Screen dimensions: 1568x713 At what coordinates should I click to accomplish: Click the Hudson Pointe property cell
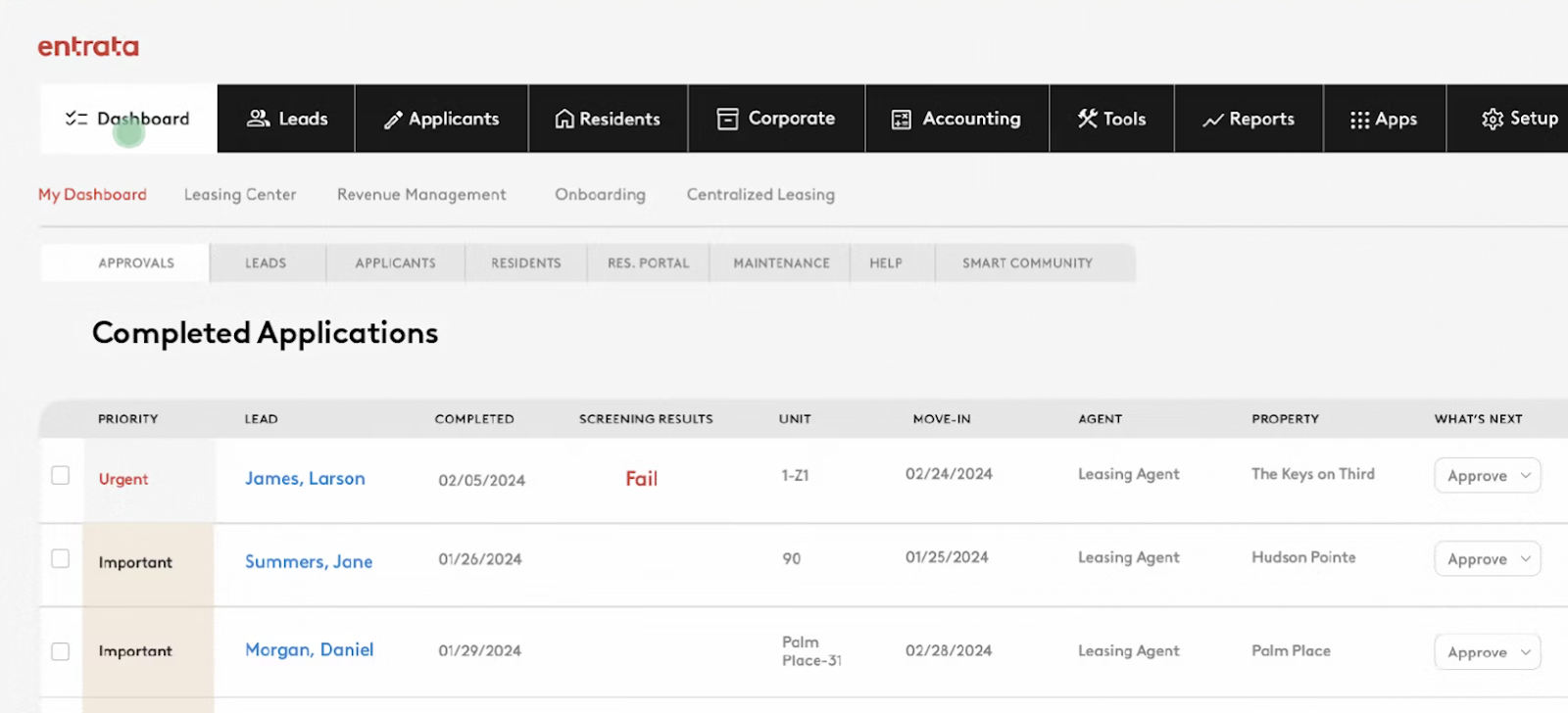(x=1303, y=557)
